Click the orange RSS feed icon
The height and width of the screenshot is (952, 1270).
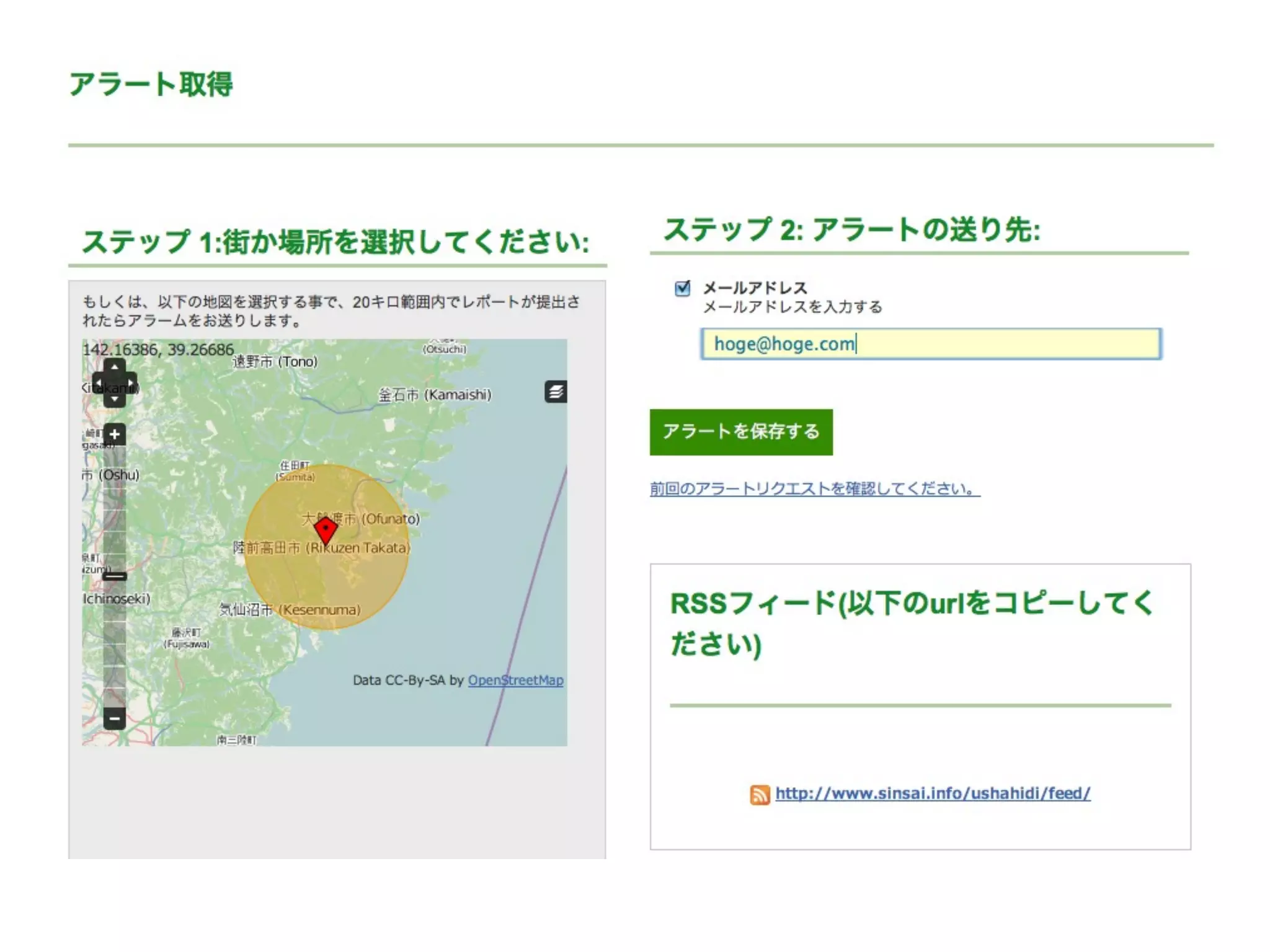(x=760, y=795)
